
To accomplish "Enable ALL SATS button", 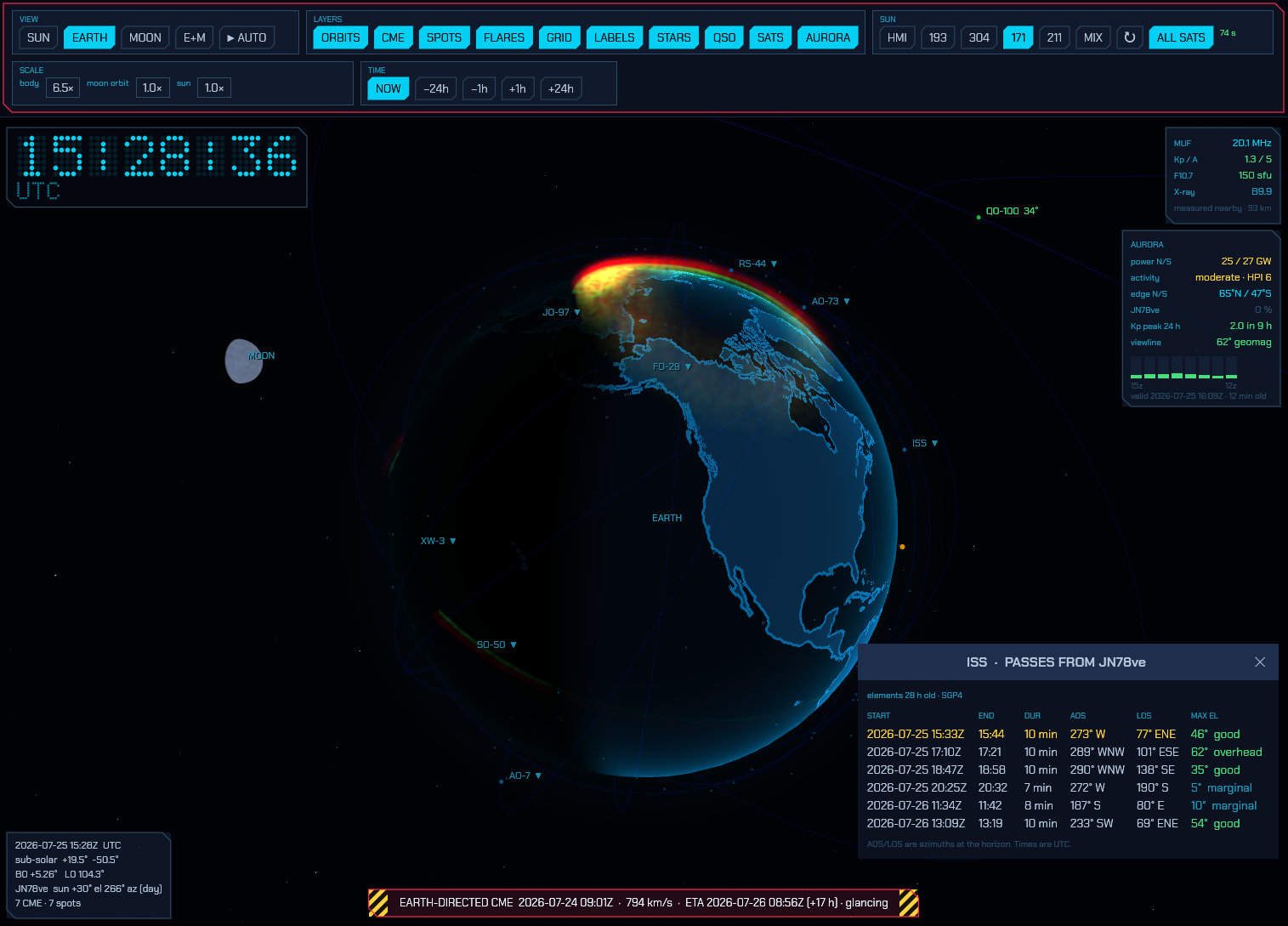I will pos(1181,37).
